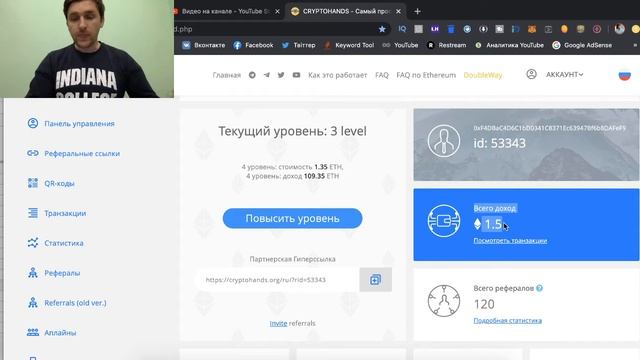Viewport: 640px width, 360px height.
Task: Open FAQ по Ethereum
Action: click(x=426, y=75)
